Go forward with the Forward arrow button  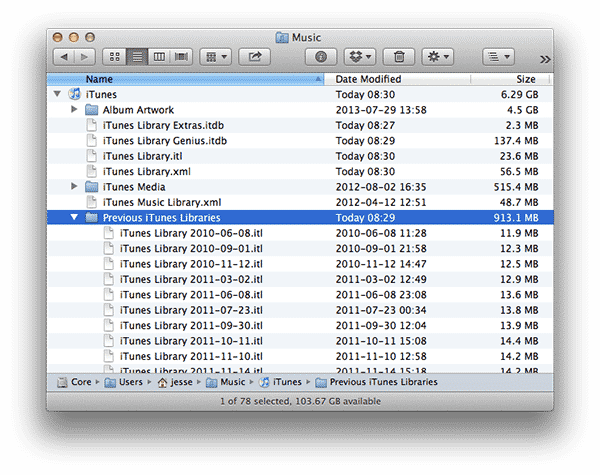(x=85, y=57)
